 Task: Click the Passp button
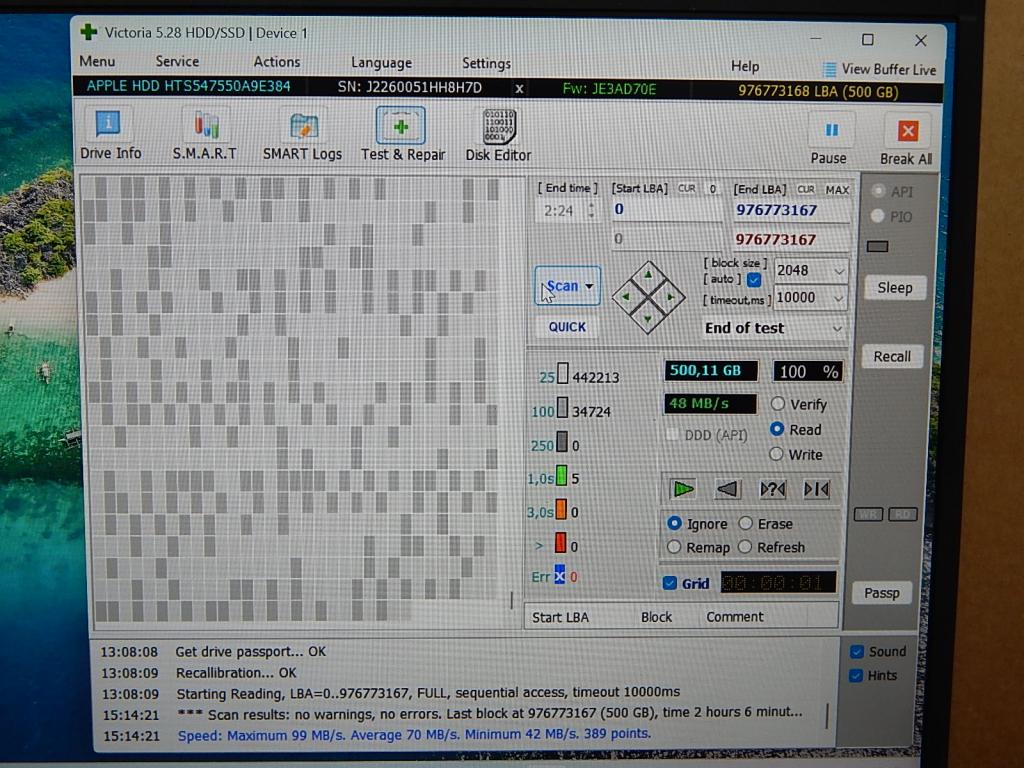coord(881,593)
